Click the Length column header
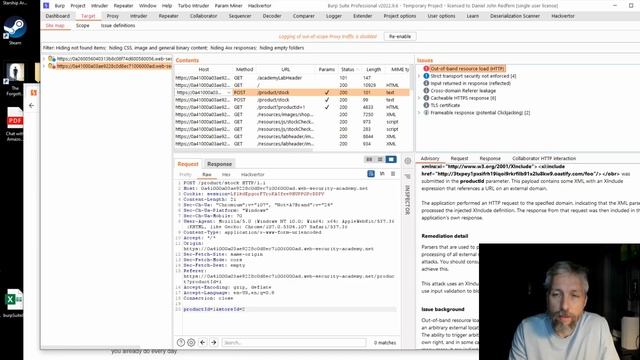 373,69
